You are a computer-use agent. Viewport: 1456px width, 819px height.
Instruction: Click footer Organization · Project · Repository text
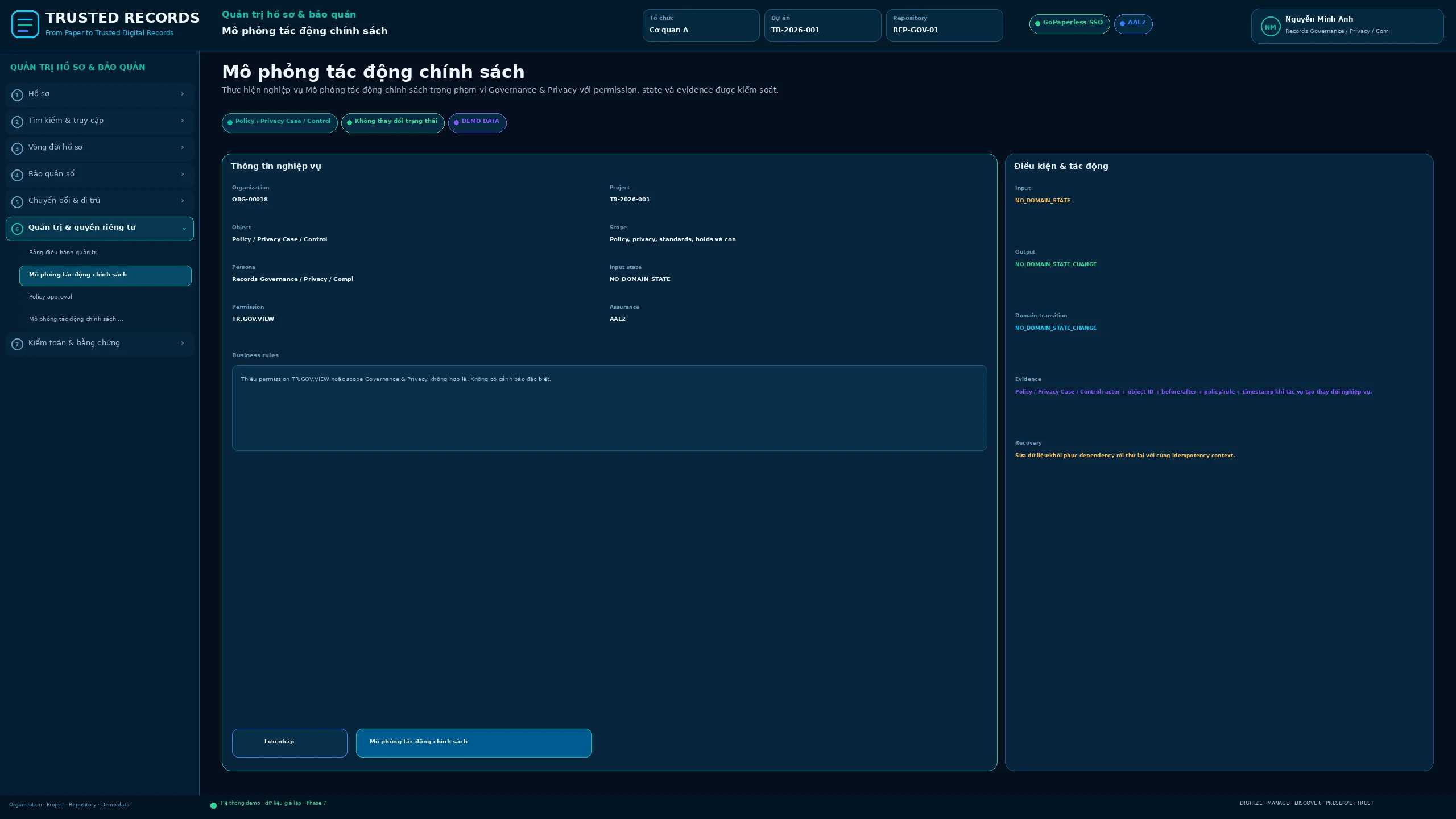tap(69, 805)
